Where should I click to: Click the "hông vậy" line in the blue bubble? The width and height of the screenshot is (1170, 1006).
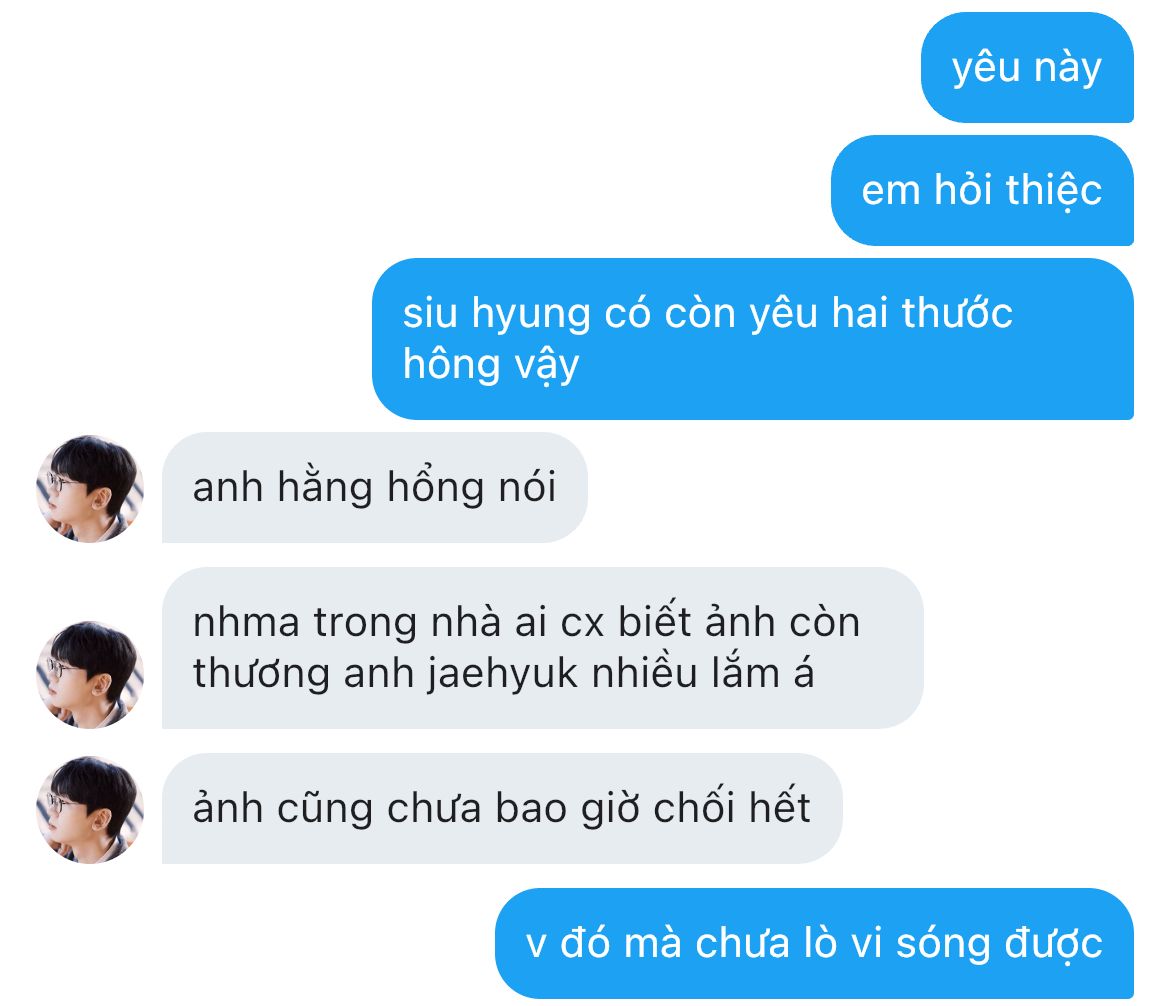point(491,366)
